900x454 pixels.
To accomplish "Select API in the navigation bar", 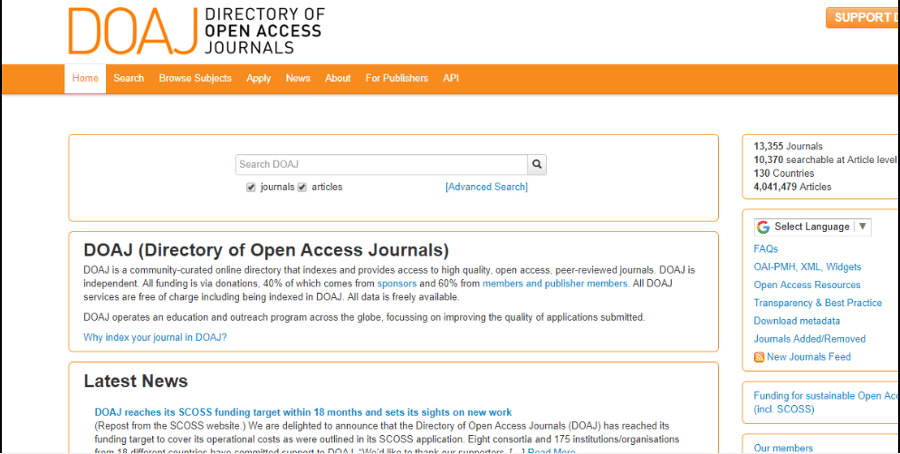I will 451,78.
